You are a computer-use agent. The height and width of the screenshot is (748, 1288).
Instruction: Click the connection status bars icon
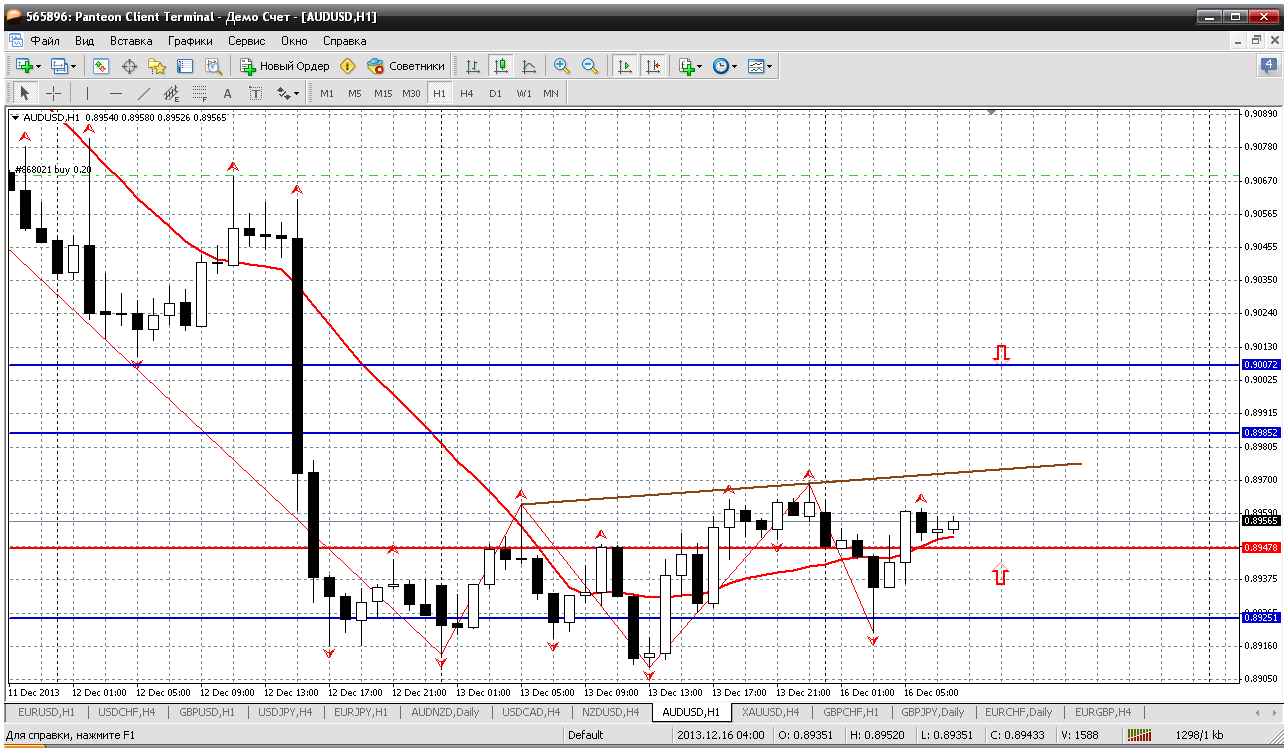click(x=1140, y=735)
